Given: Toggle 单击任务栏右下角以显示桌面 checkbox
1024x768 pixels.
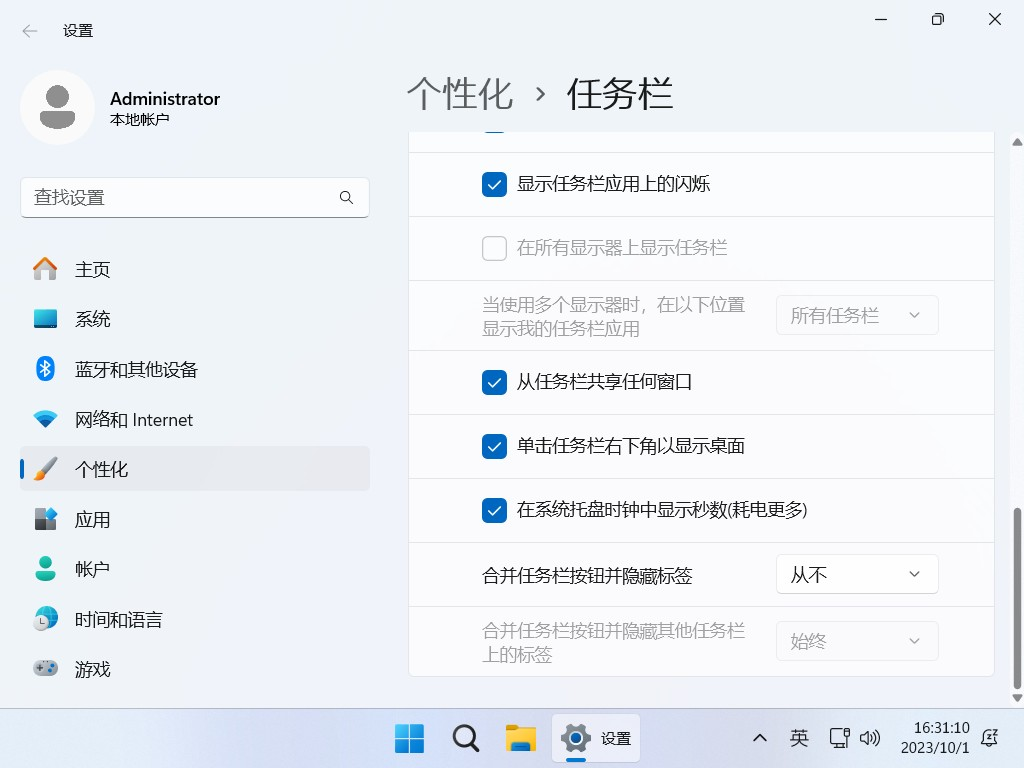Looking at the screenshot, I should (494, 446).
